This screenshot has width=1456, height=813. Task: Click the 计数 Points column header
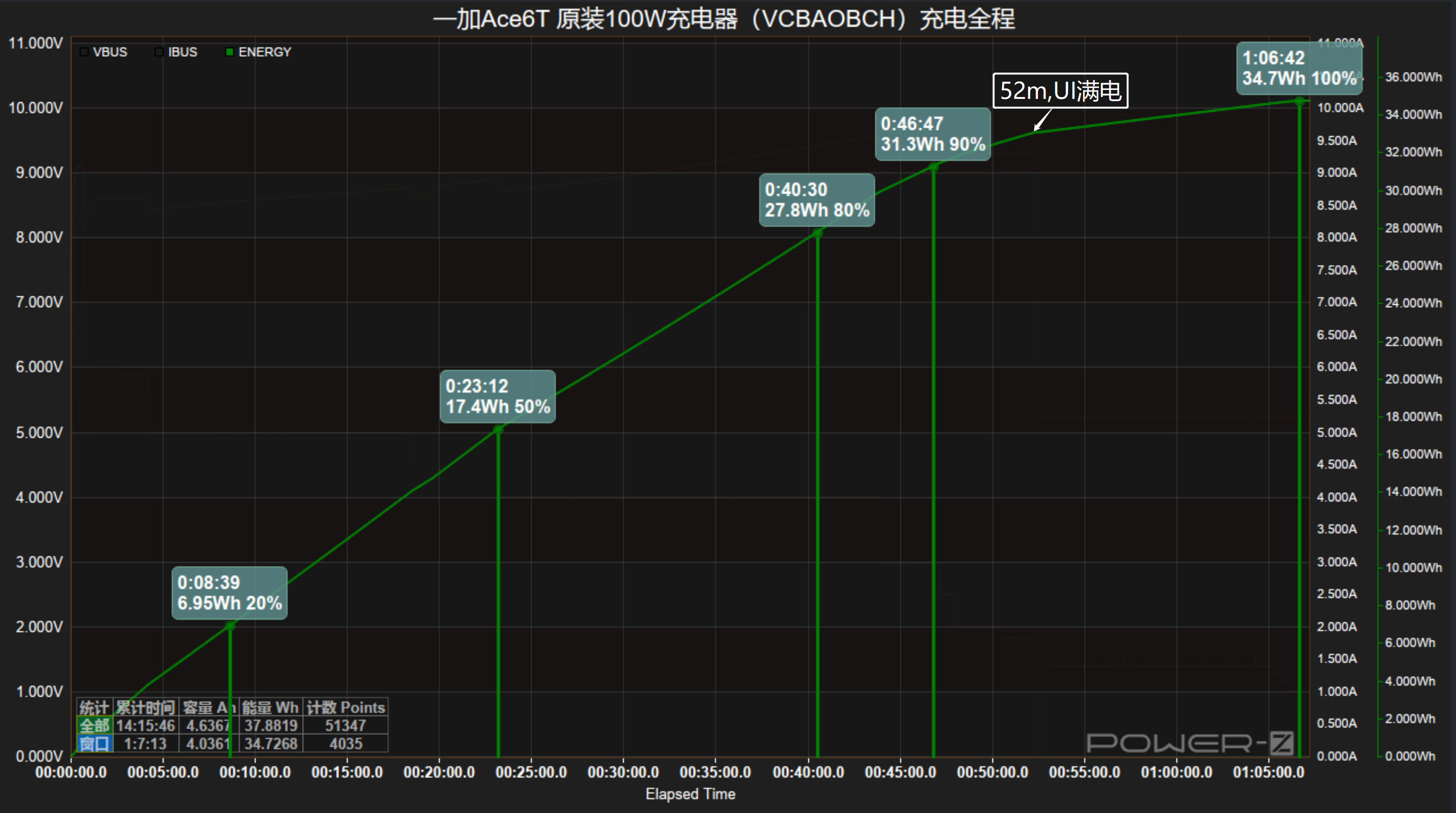[345, 707]
